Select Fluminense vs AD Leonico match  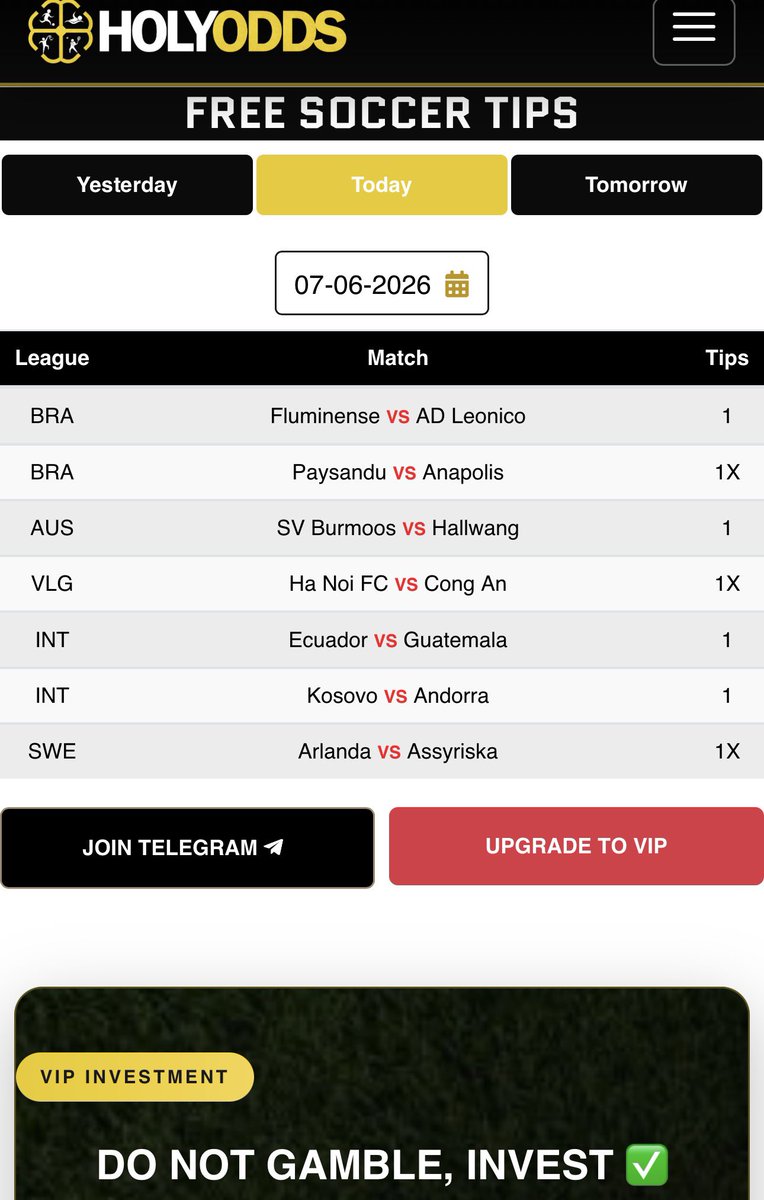(x=382, y=416)
